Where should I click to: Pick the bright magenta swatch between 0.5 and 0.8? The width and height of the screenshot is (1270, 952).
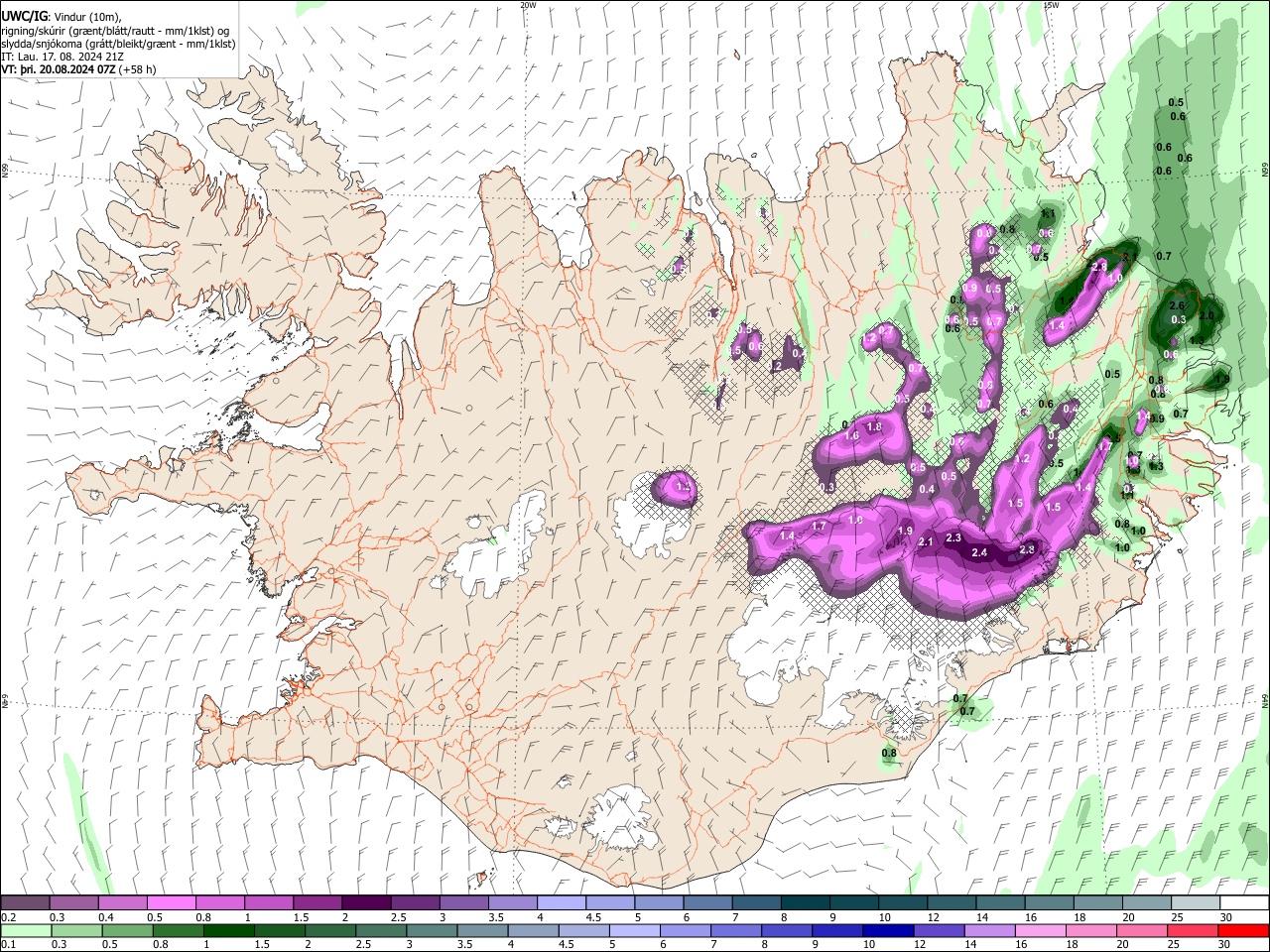click(172, 902)
